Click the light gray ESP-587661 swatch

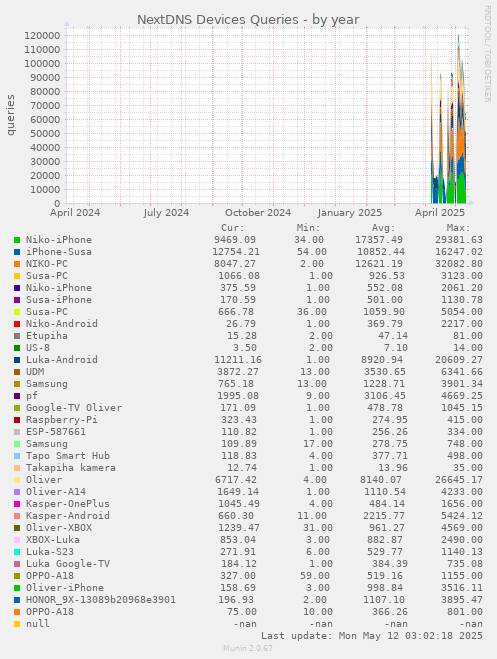17,432
